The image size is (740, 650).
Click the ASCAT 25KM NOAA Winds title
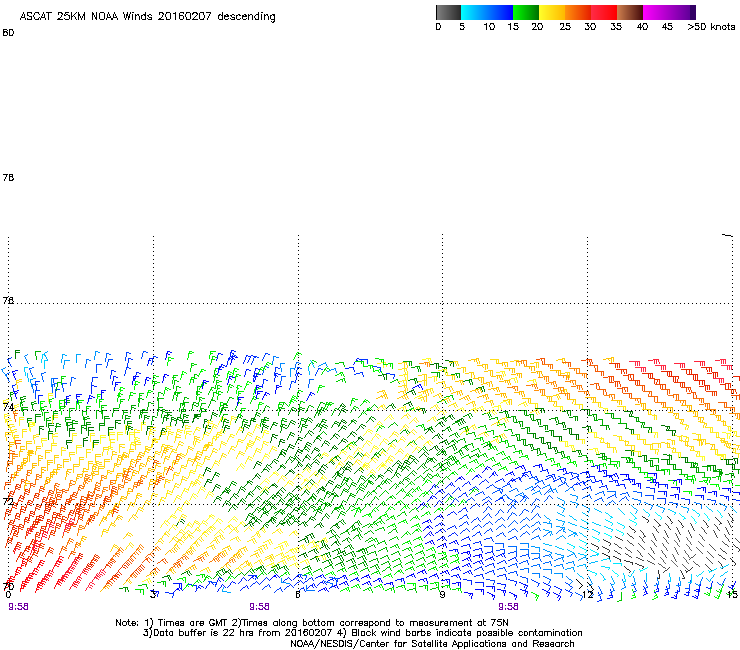coord(148,17)
